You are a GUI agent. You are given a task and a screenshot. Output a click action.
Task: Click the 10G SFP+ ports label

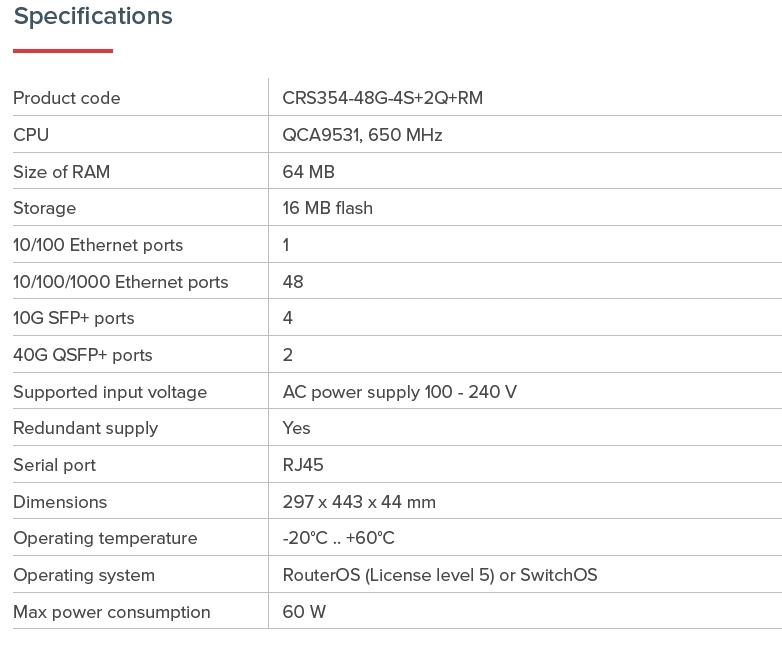[x=73, y=318]
